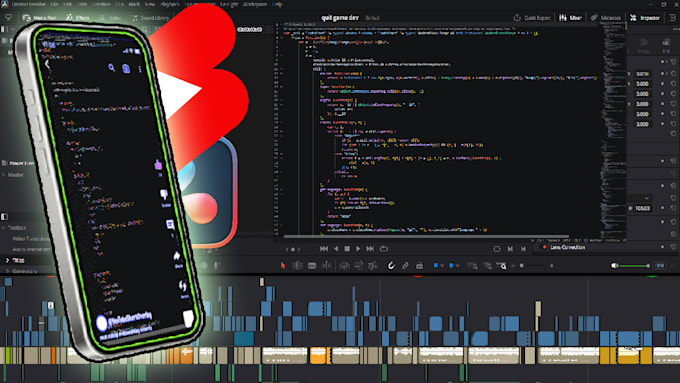Click the horizontal scrollbar under the code
Screen dimensions: 680x383
[x=426, y=236]
